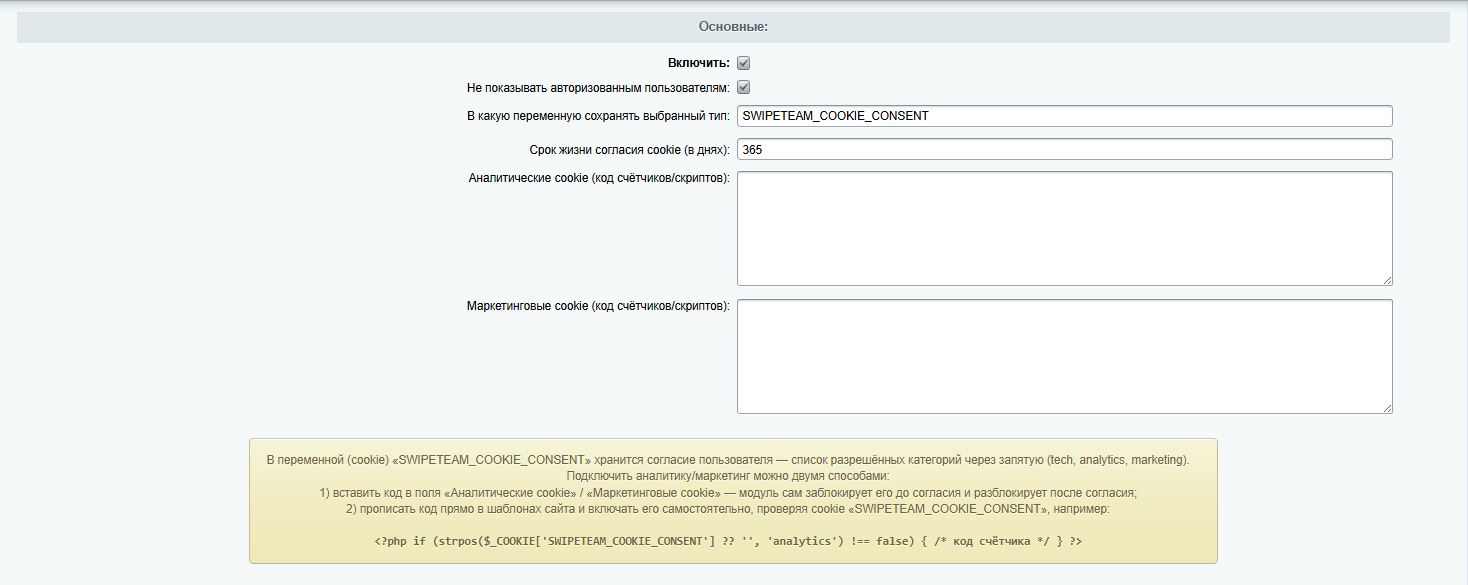Toggle «Не показывать авторизованным пользователям» checkbox
Viewport: 1468px width, 585px height.
click(x=744, y=87)
